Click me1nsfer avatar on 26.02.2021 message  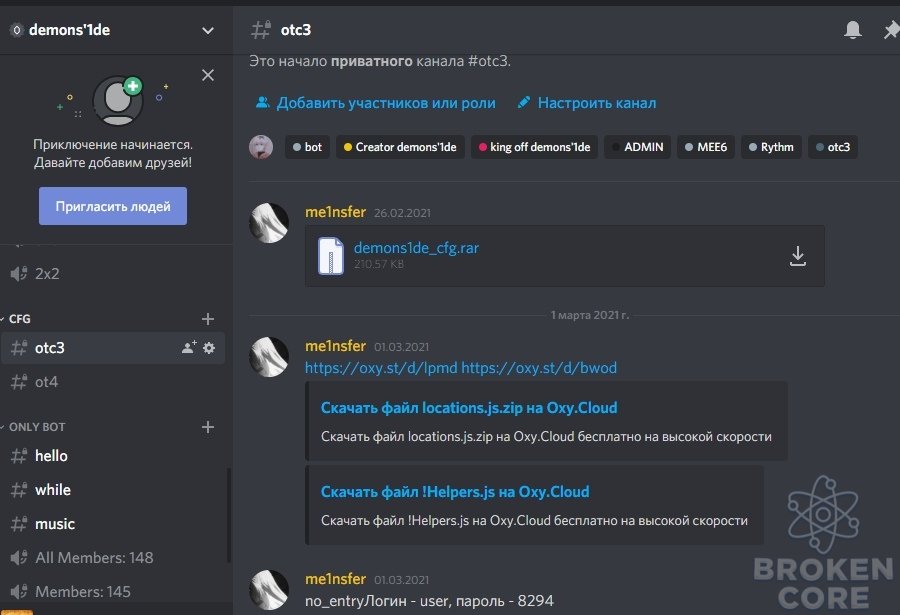269,222
